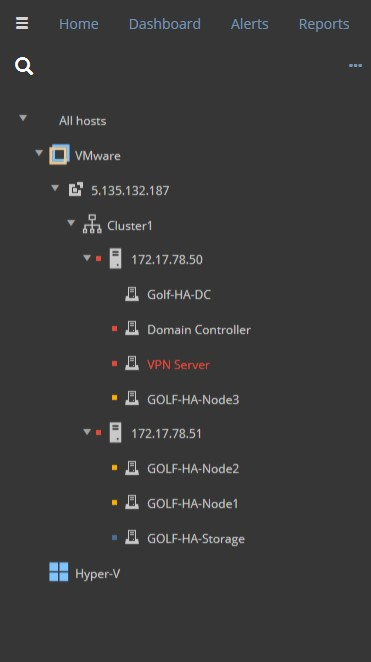371x662 pixels.
Task: Click the vCenter icon beside 5.135.132.187
Action: pos(76,190)
